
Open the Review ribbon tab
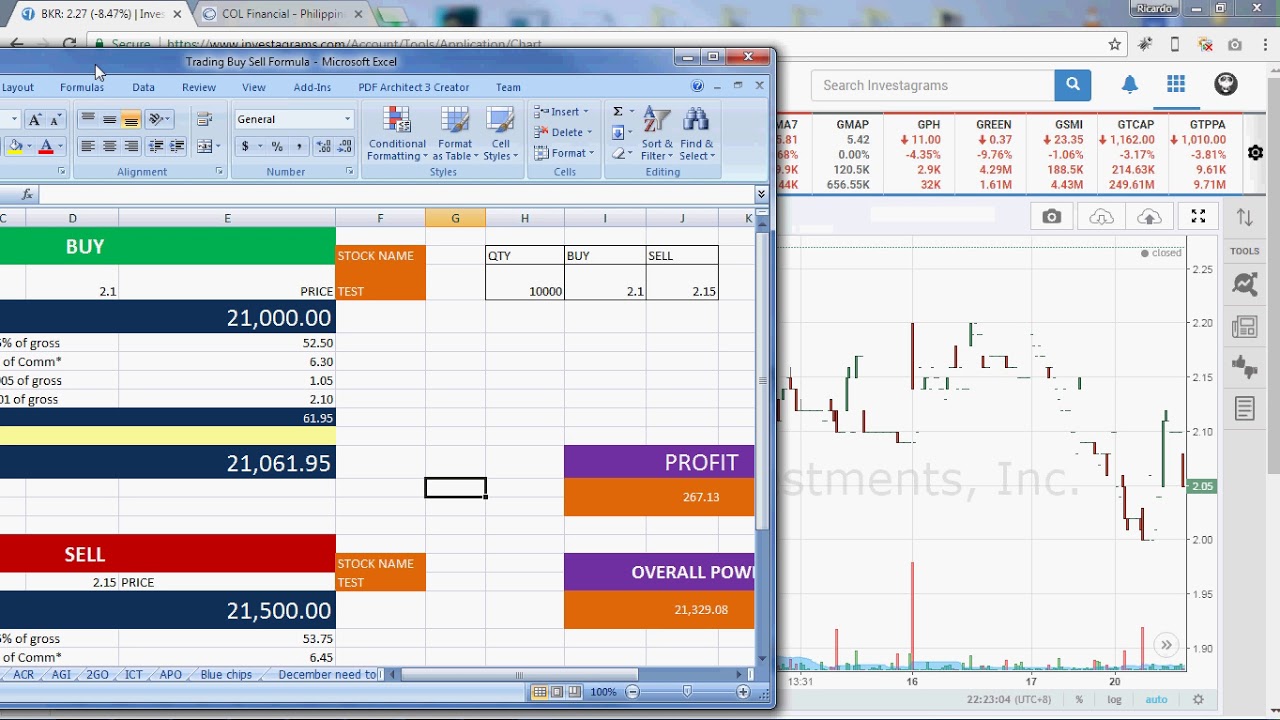[198, 87]
